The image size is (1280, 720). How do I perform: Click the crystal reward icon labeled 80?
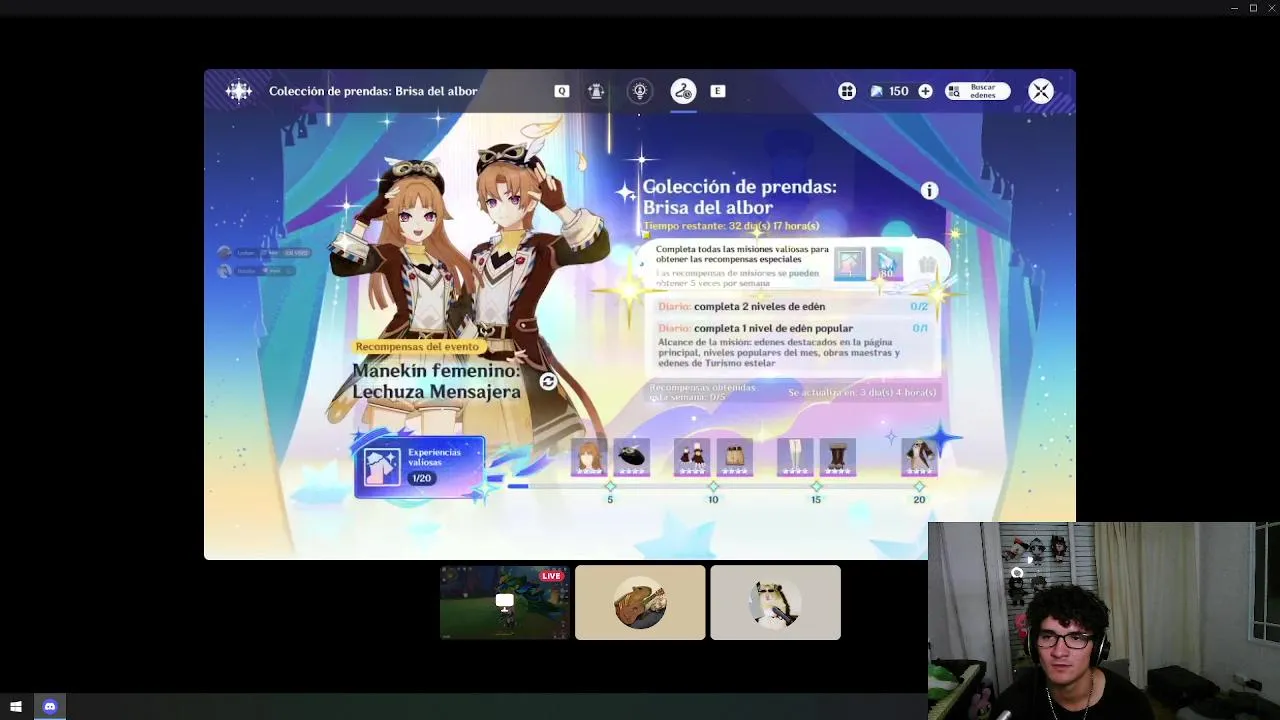(887, 264)
